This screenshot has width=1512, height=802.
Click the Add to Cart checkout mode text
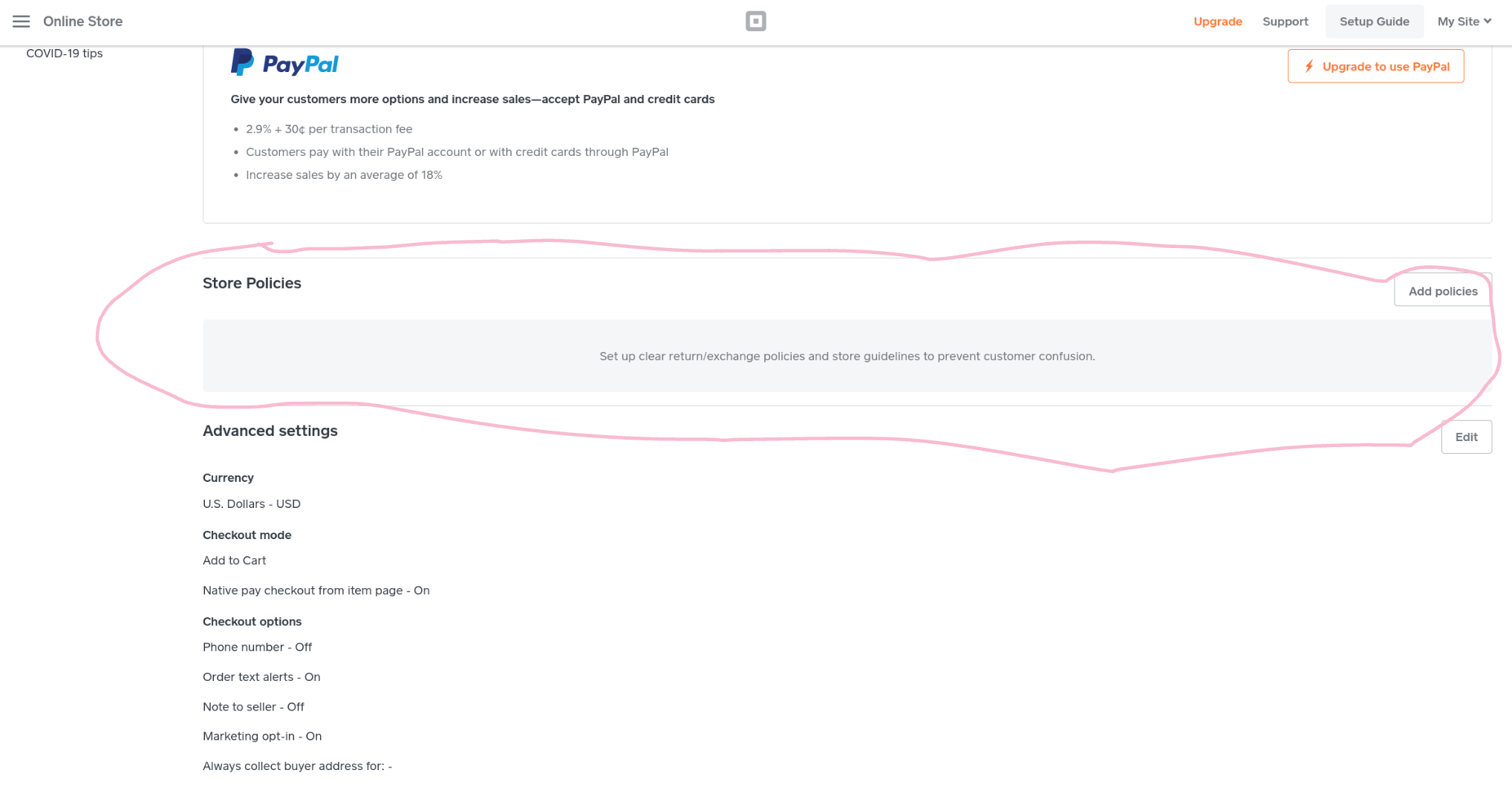tap(234, 561)
